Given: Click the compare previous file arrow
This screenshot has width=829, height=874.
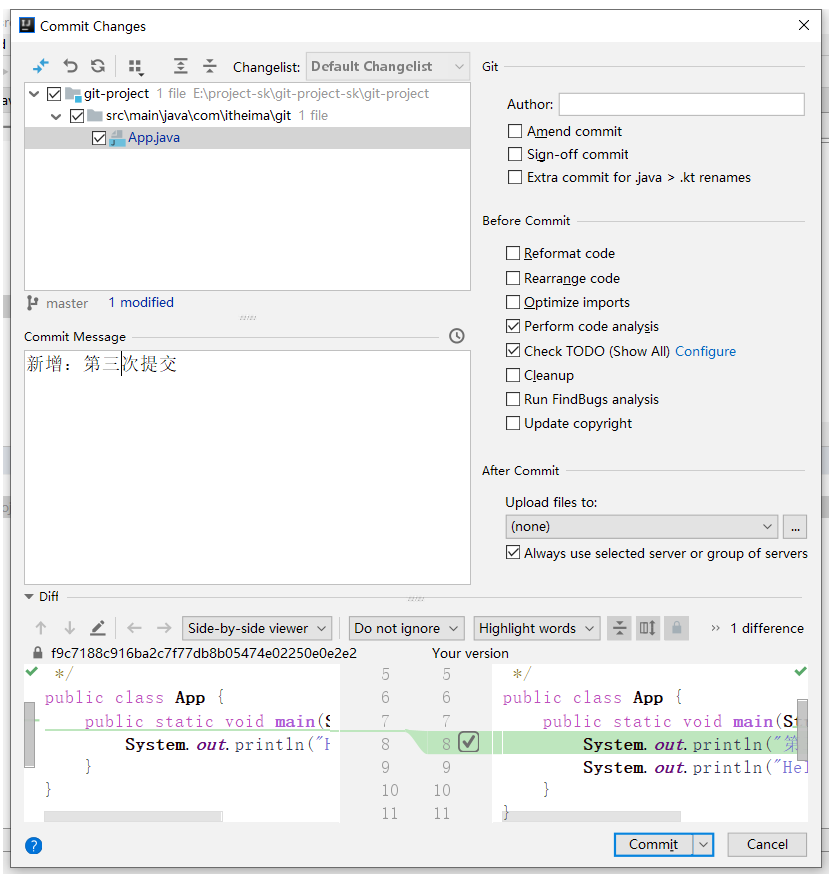Looking at the screenshot, I should (x=134, y=628).
